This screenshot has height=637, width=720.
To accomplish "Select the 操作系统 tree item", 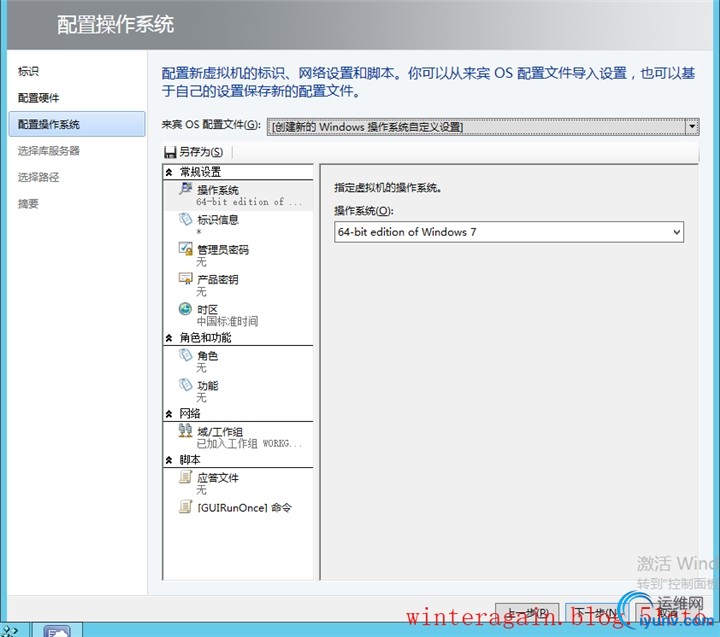I will pos(238,196).
